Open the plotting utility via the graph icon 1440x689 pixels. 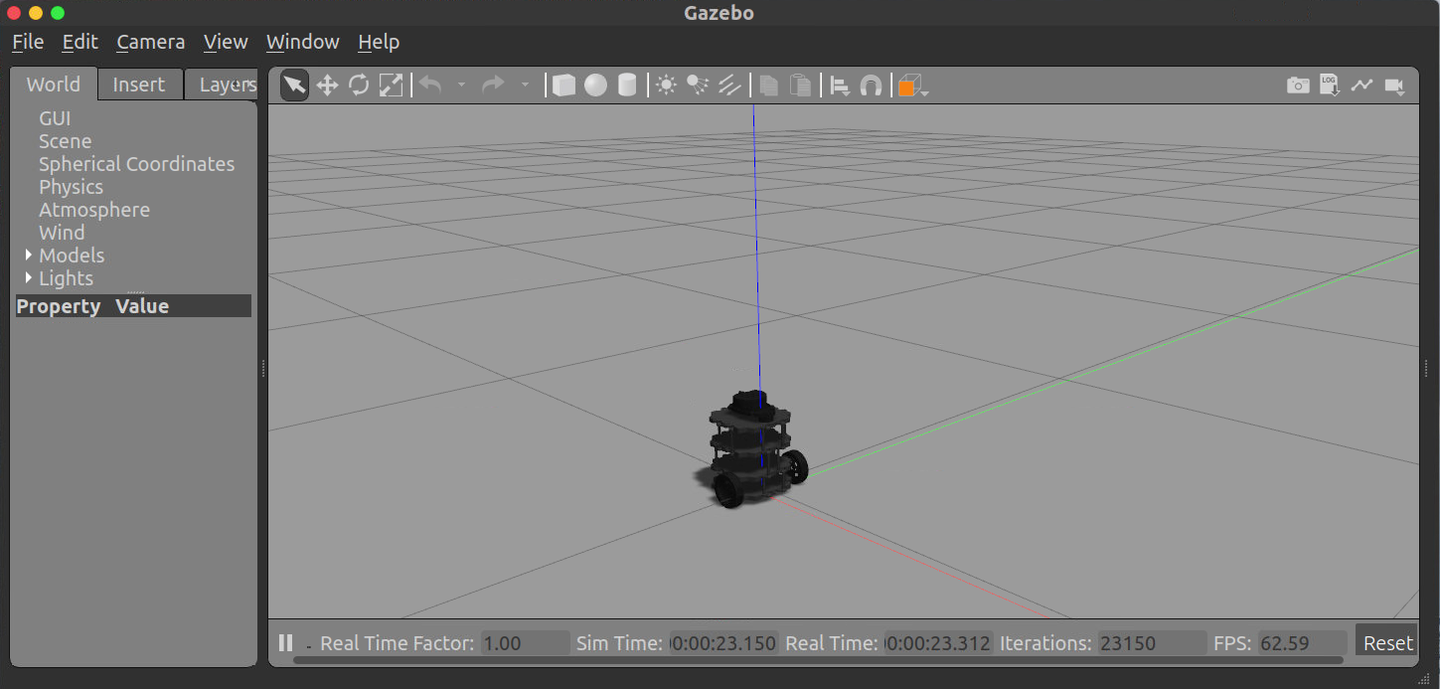pos(1362,85)
